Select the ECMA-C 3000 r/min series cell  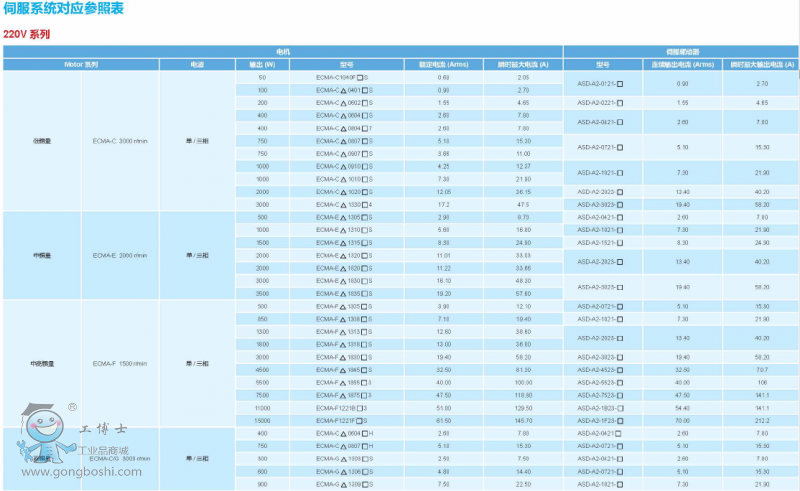click(119, 141)
